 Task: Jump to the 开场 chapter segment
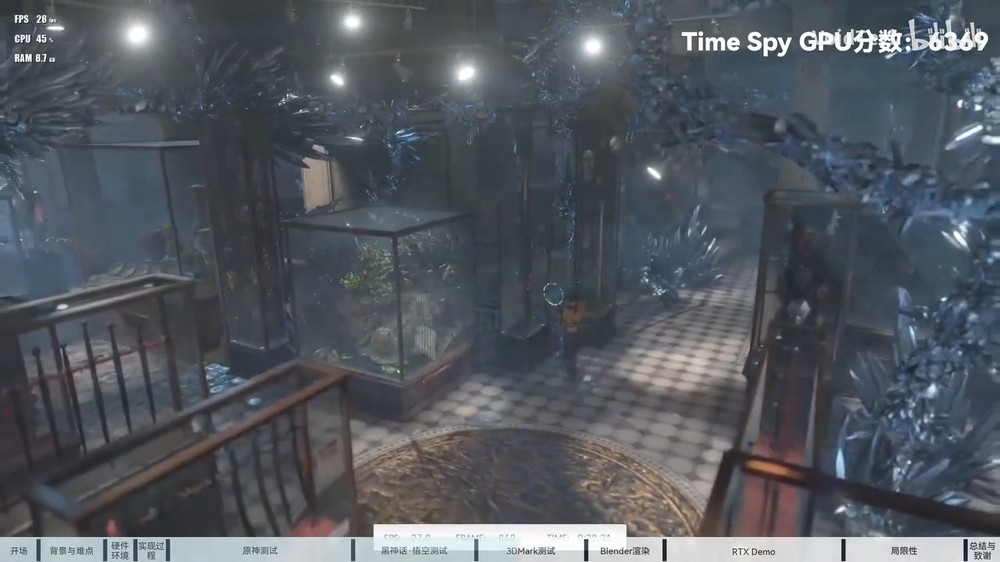click(18, 551)
